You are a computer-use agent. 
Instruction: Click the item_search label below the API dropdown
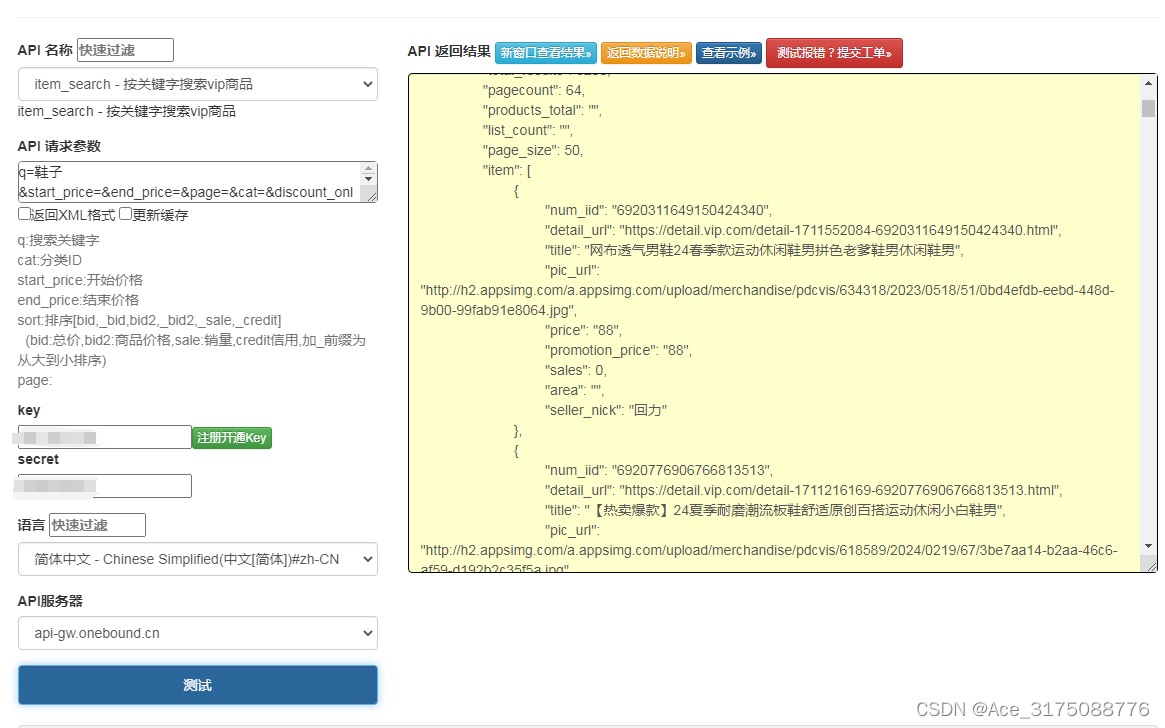[x=126, y=111]
